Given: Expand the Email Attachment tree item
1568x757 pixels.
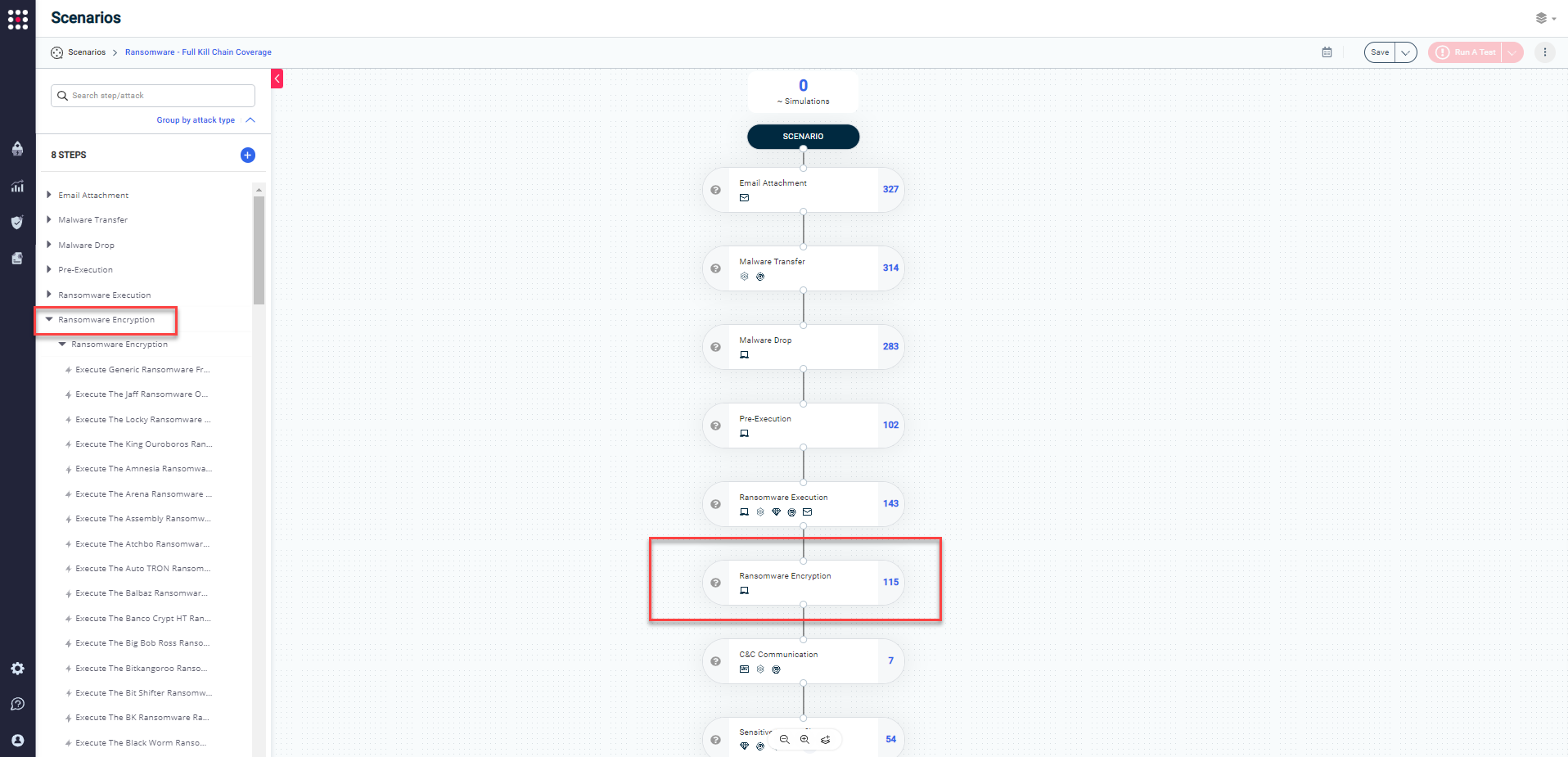Looking at the screenshot, I should [49, 195].
